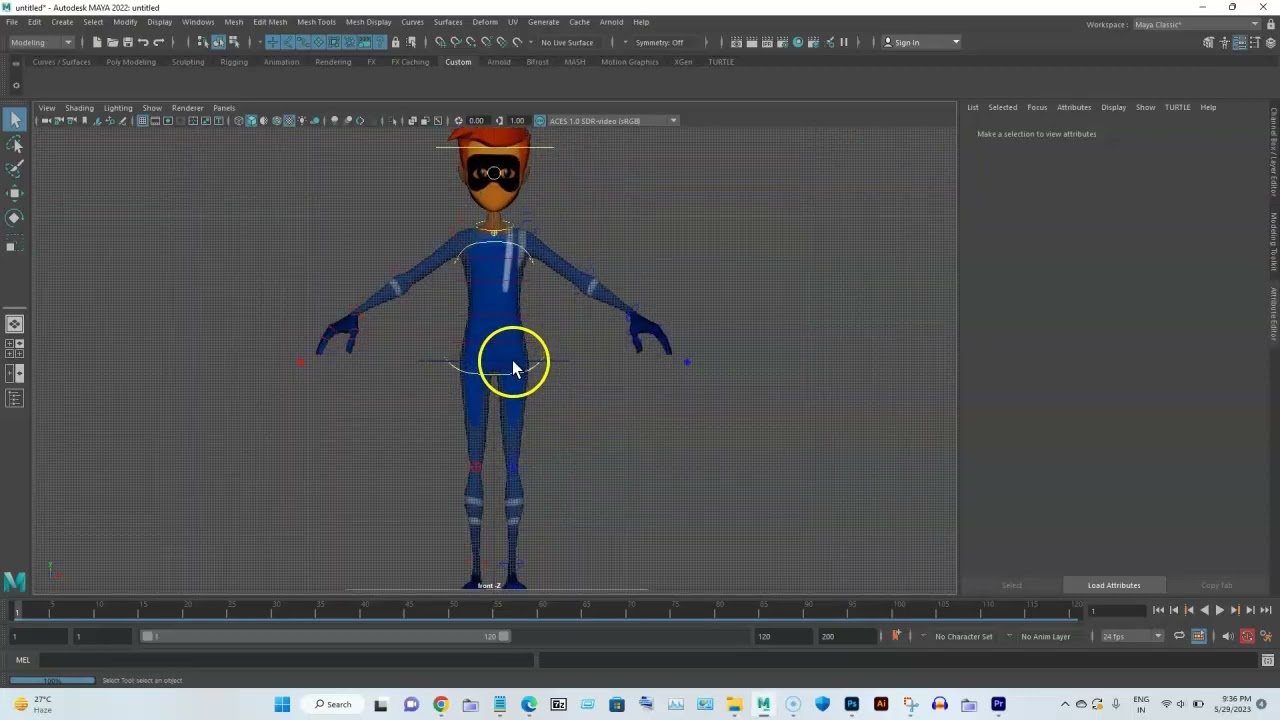Switch to the Poly Modeling shelf tab
This screenshot has height=720, width=1280.
tap(131, 62)
